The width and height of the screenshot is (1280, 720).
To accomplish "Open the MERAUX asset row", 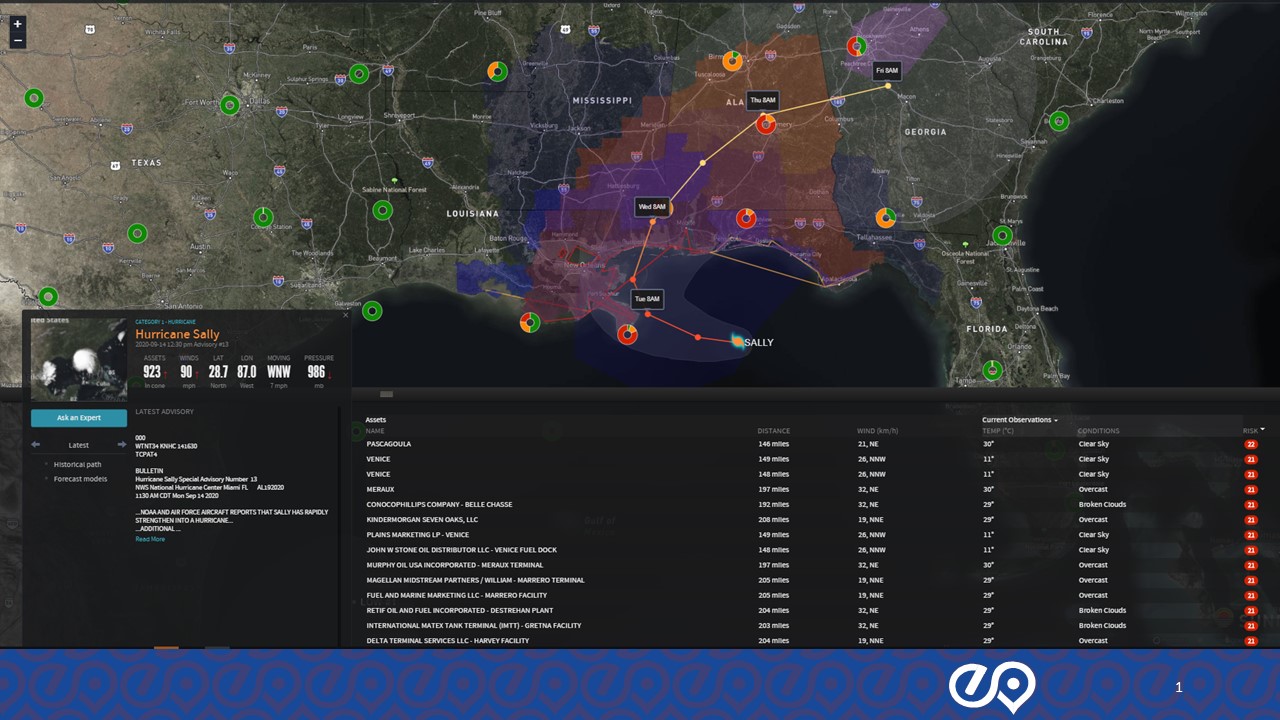I will [811, 489].
